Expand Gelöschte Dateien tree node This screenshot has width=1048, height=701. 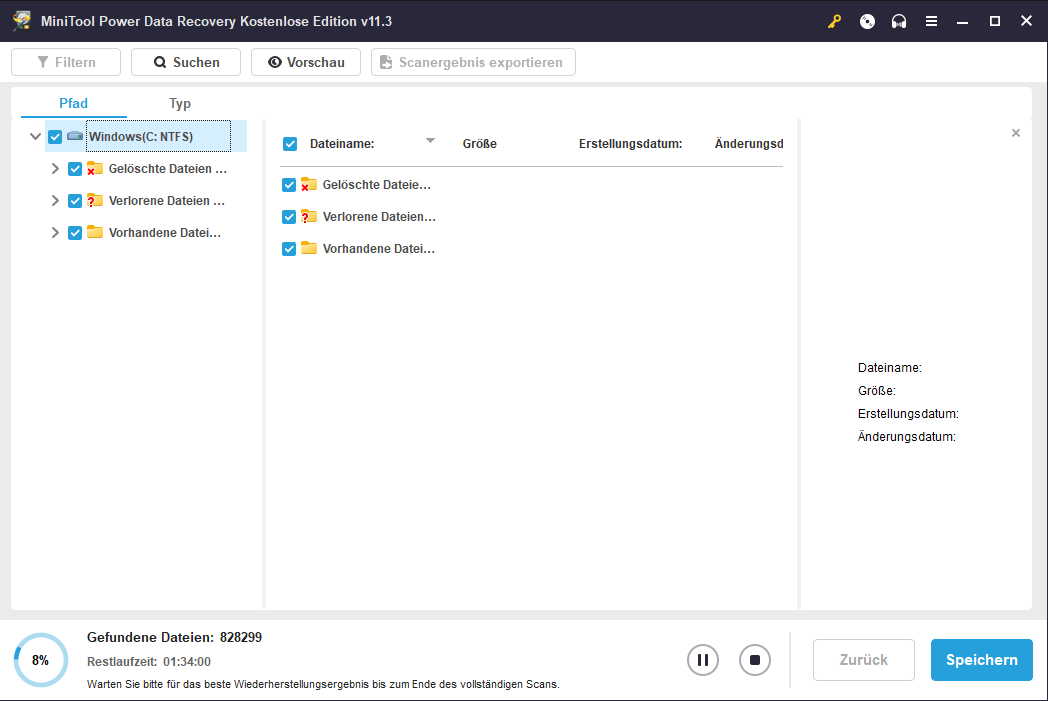coord(55,168)
